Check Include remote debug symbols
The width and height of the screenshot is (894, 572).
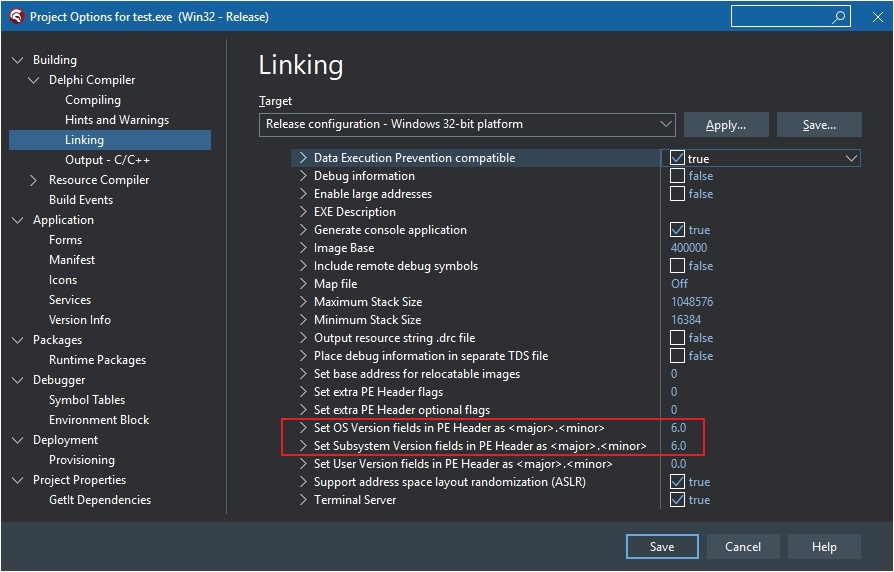tap(677, 266)
